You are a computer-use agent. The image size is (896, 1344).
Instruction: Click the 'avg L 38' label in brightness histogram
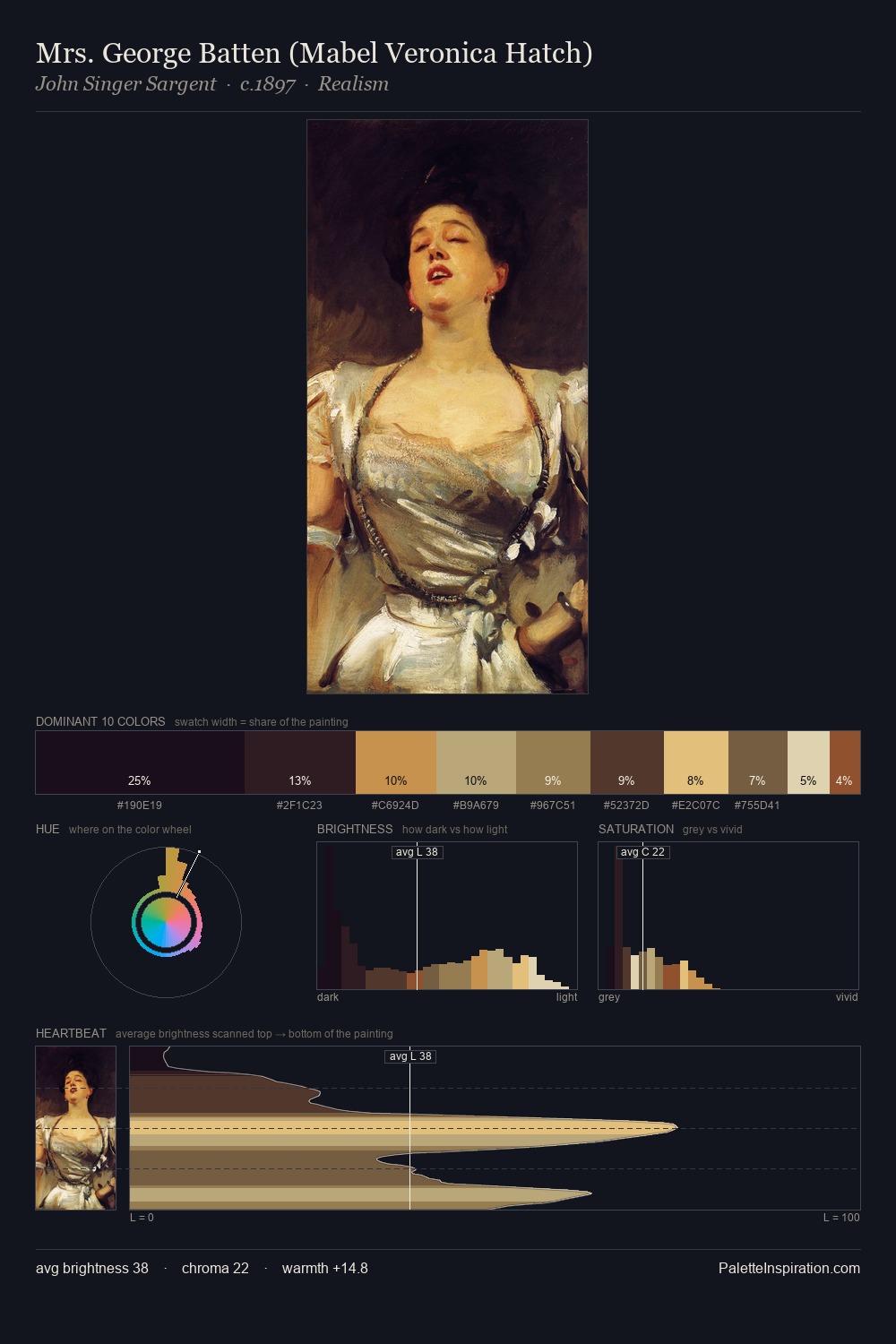tap(417, 852)
